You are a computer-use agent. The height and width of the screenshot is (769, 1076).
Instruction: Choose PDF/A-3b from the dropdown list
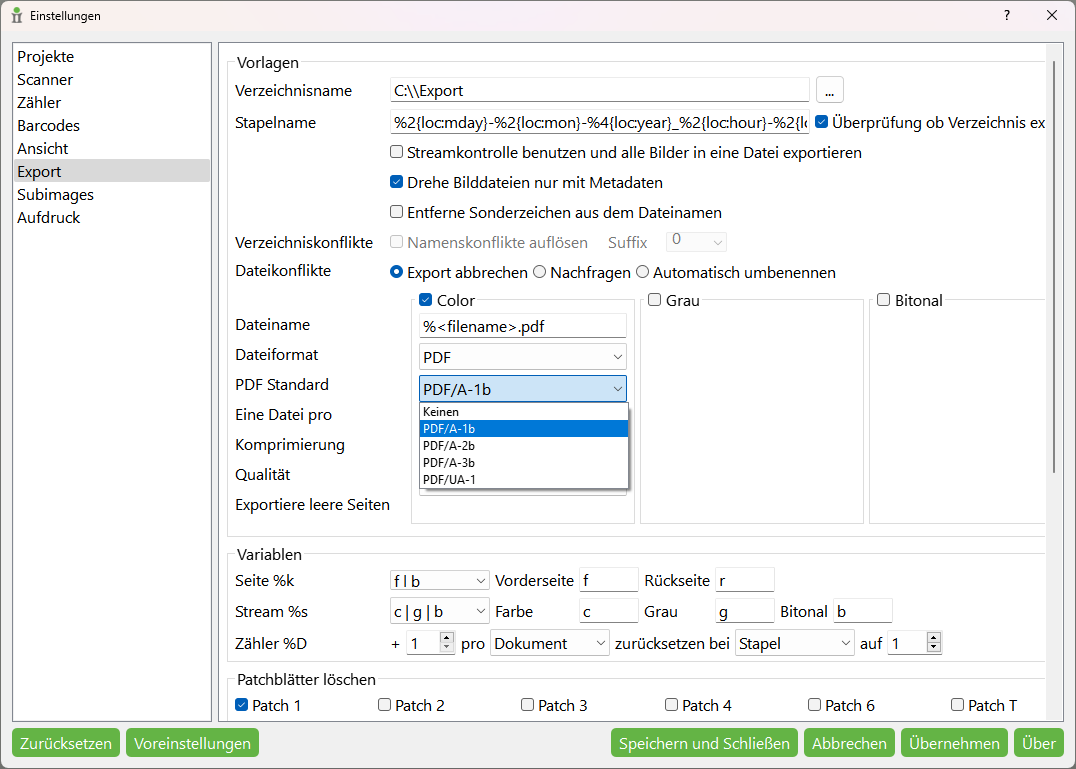tap(524, 462)
